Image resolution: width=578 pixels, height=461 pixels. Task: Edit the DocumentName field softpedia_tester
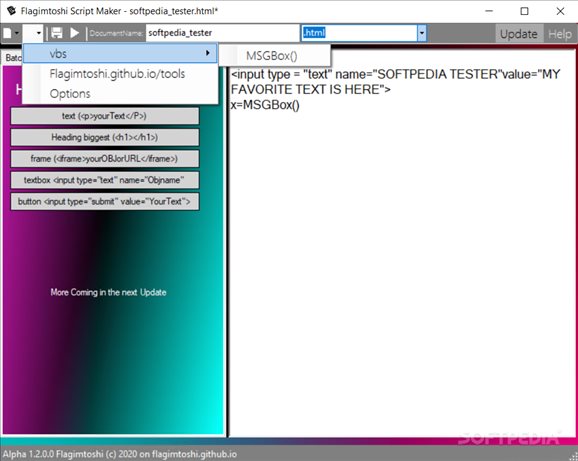pos(223,33)
